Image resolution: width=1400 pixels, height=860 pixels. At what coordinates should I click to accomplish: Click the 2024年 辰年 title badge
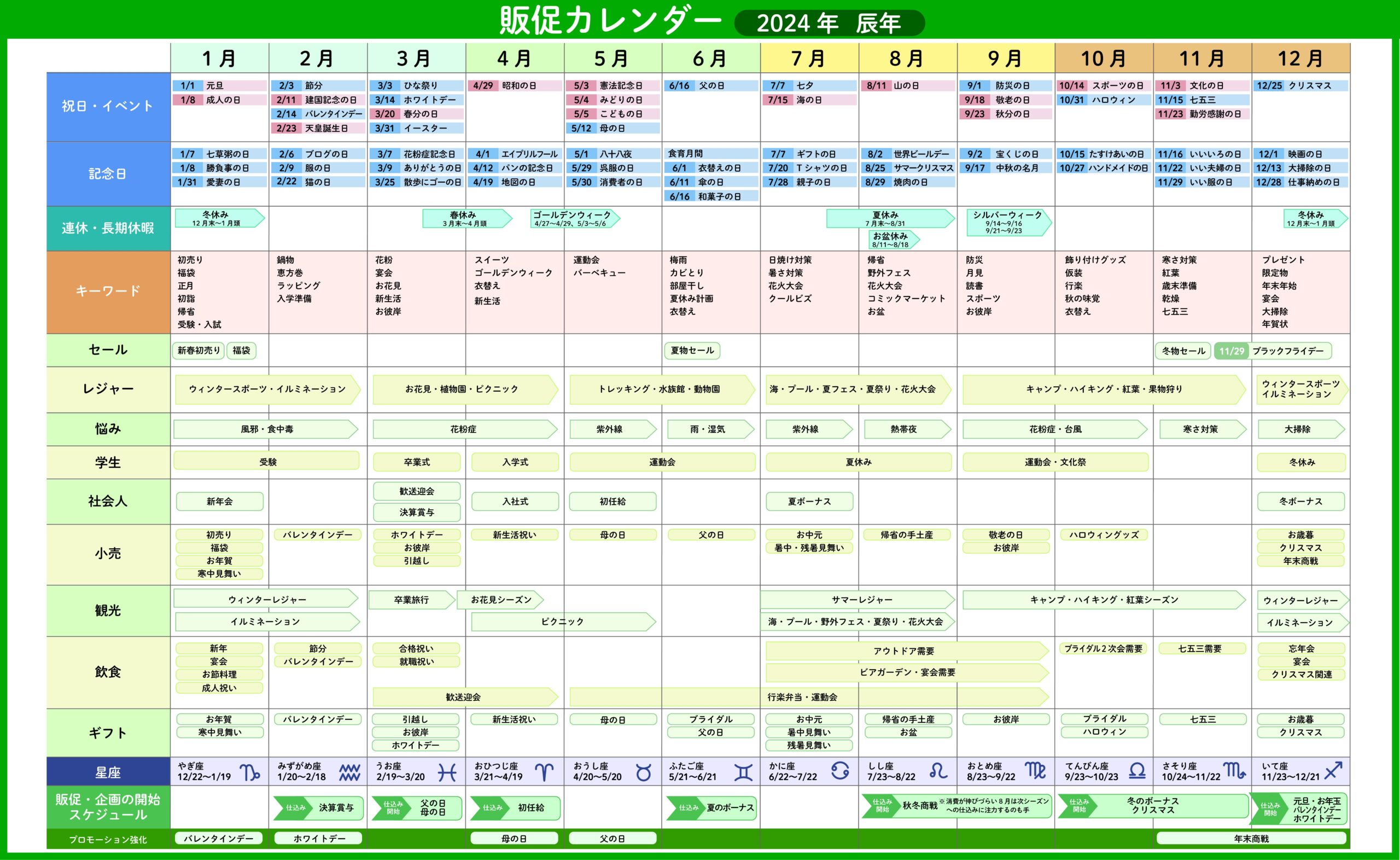coord(829,24)
